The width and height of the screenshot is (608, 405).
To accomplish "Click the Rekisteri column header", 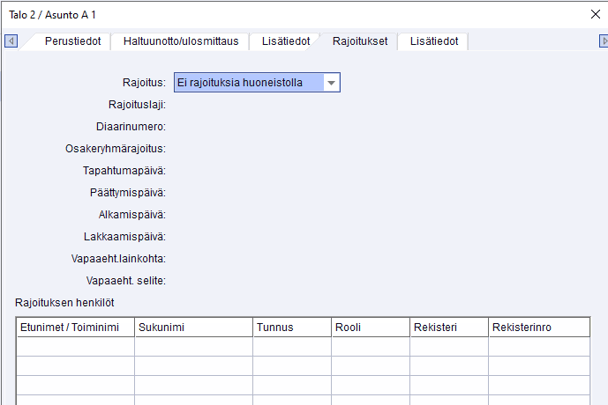I will pyautogui.click(x=448, y=327).
